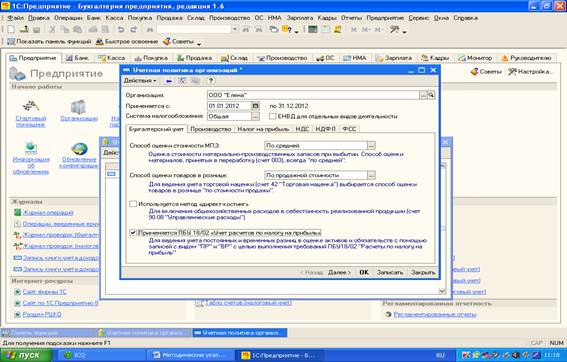Open the Журнал операций link
Viewport: 567px width, 362px height.
coord(48,213)
